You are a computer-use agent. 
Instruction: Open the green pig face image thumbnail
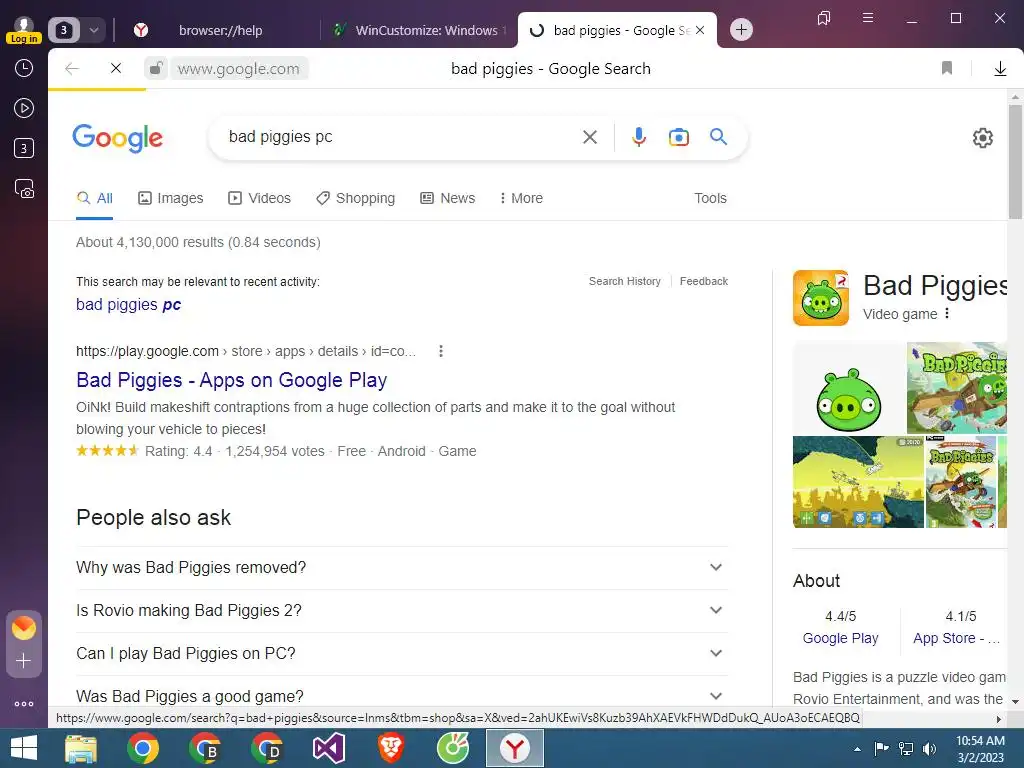point(848,388)
